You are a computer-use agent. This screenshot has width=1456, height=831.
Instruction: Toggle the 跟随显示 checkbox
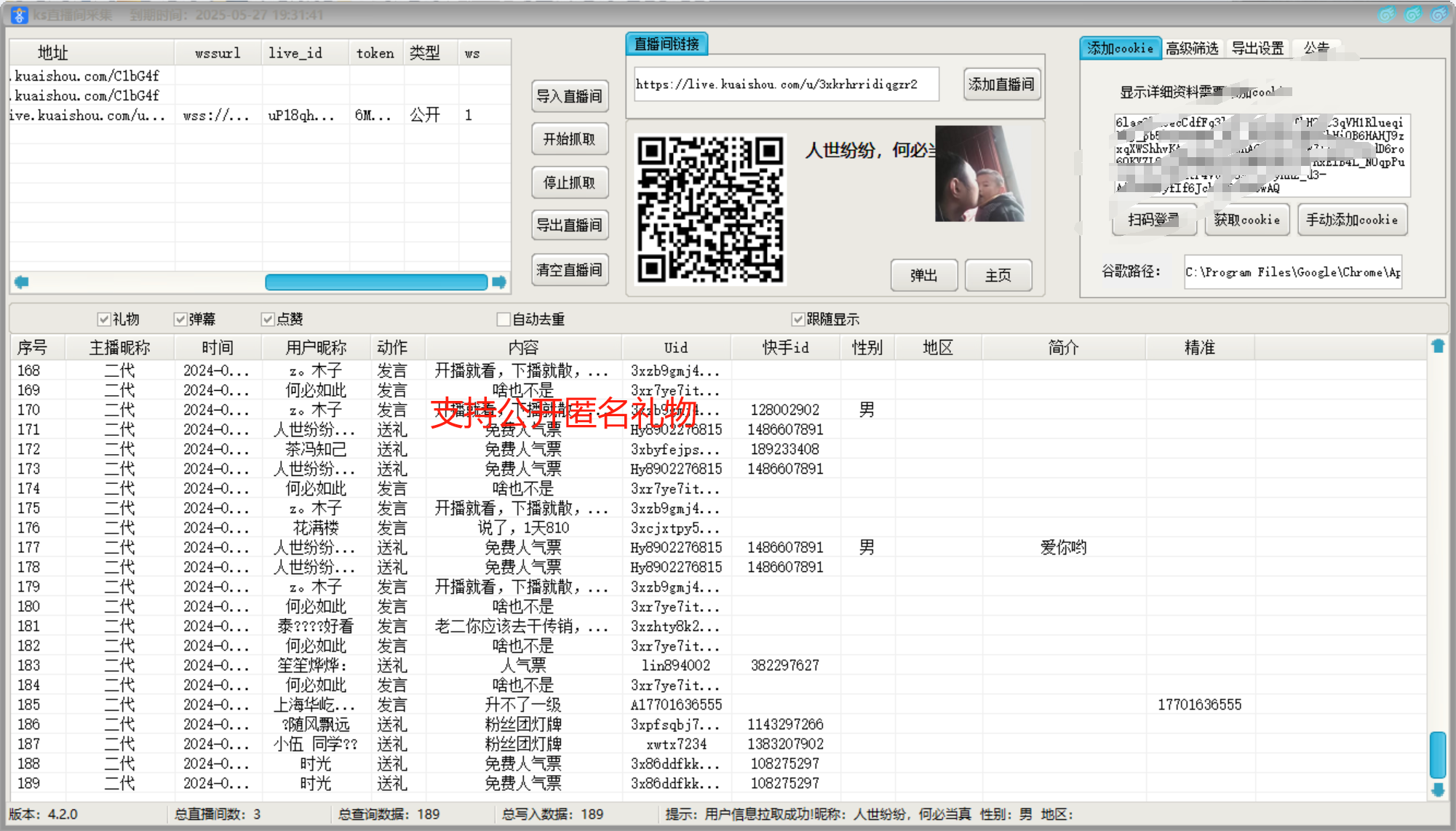point(797,319)
